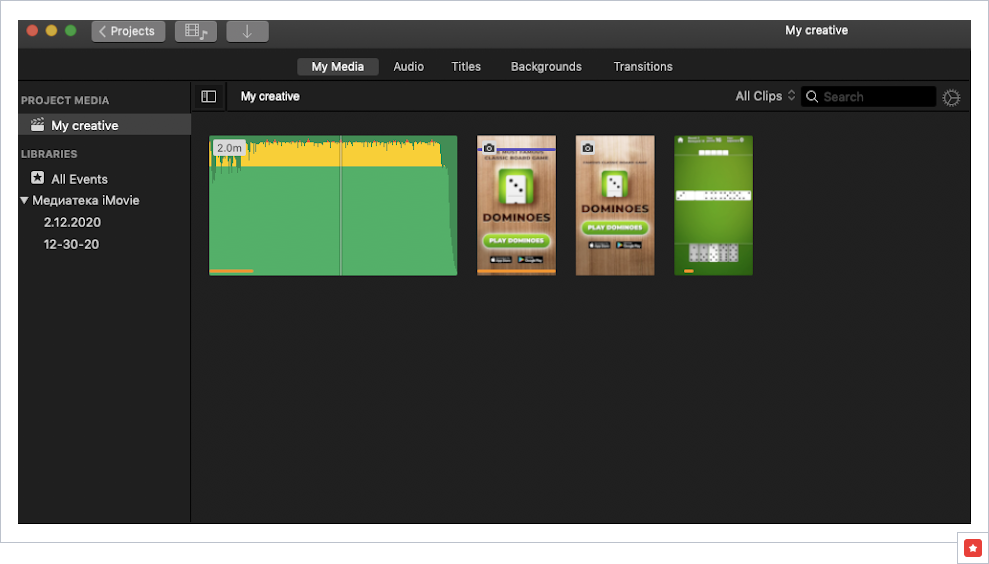This screenshot has height=564, width=989.
Task: Switch to the Audio tab
Action: tap(408, 67)
